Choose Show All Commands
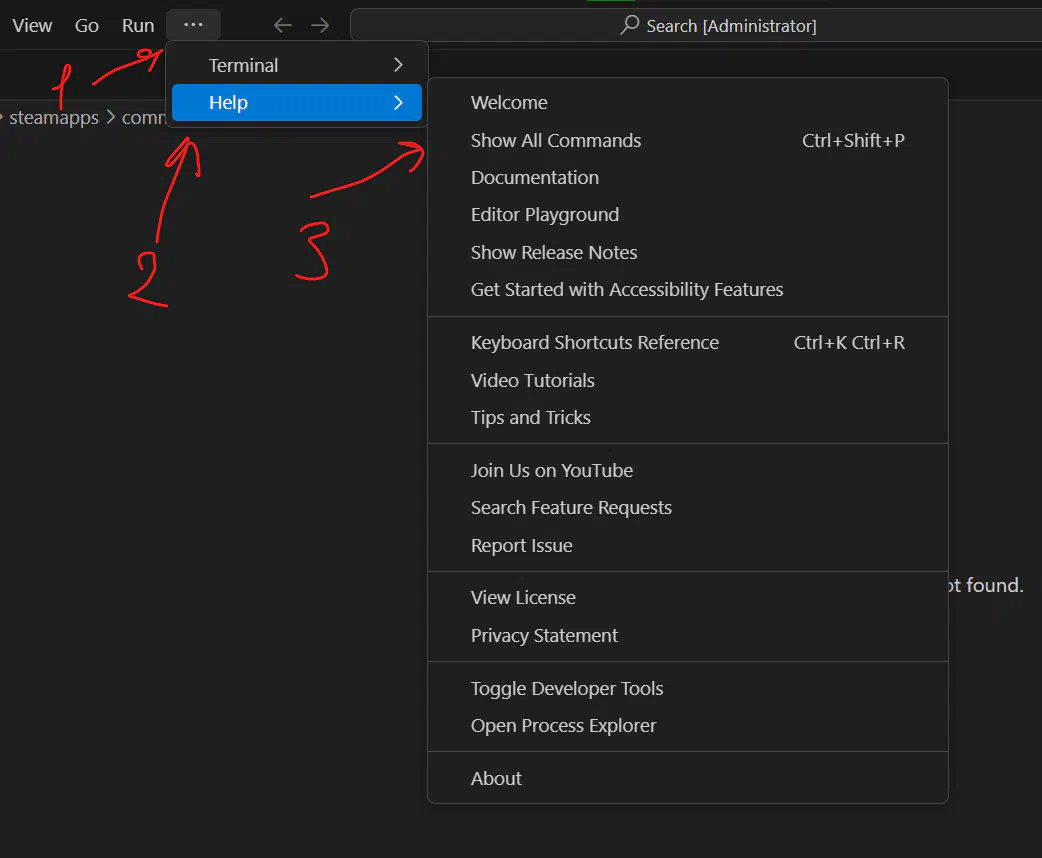Image resolution: width=1042 pixels, height=858 pixels. point(556,141)
